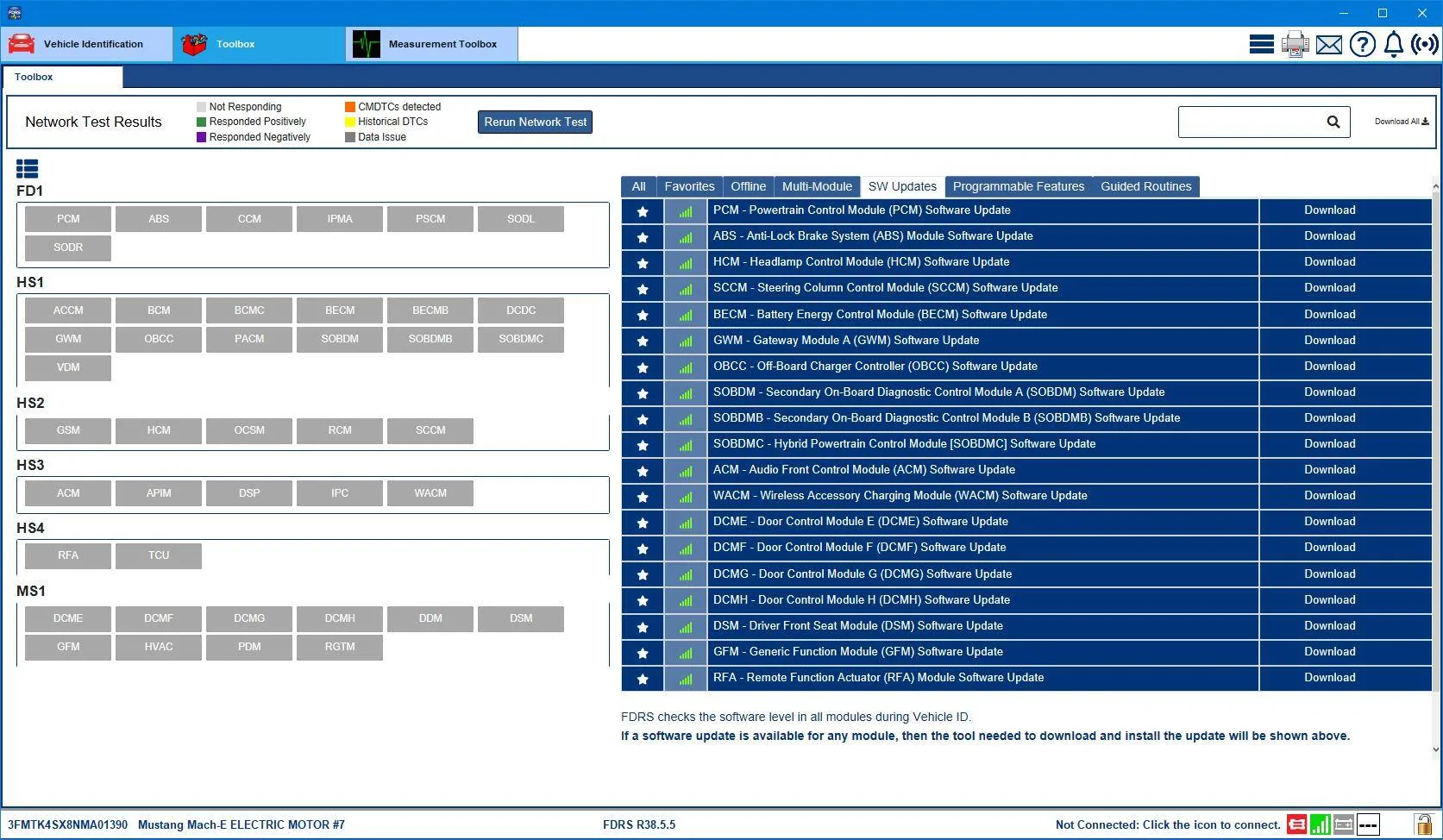Click FDRS R38.5.5 version text
The image size is (1443, 840).
click(x=639, y=824)
